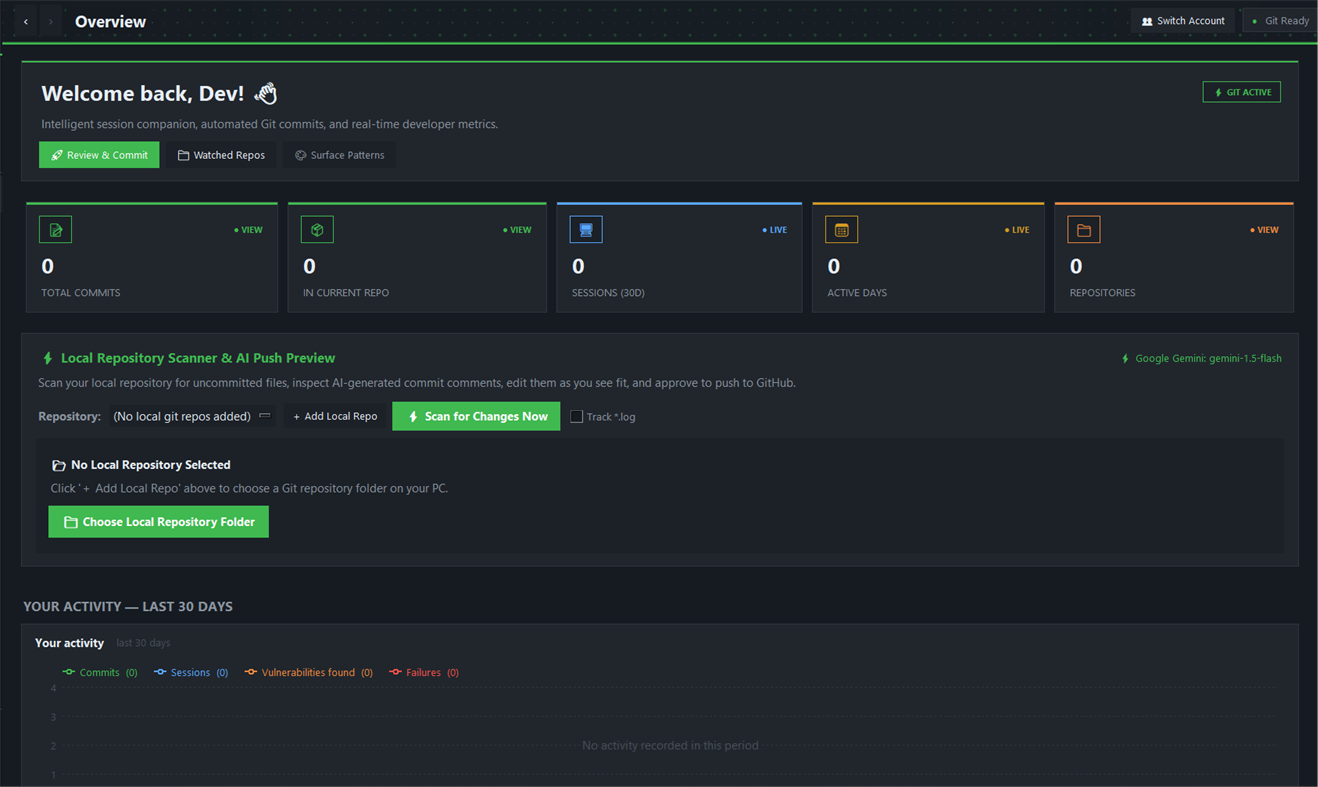The image size is (1318, 787).
Task: Click LIVE label on Sessions card
Action: [x=775, y=230]
